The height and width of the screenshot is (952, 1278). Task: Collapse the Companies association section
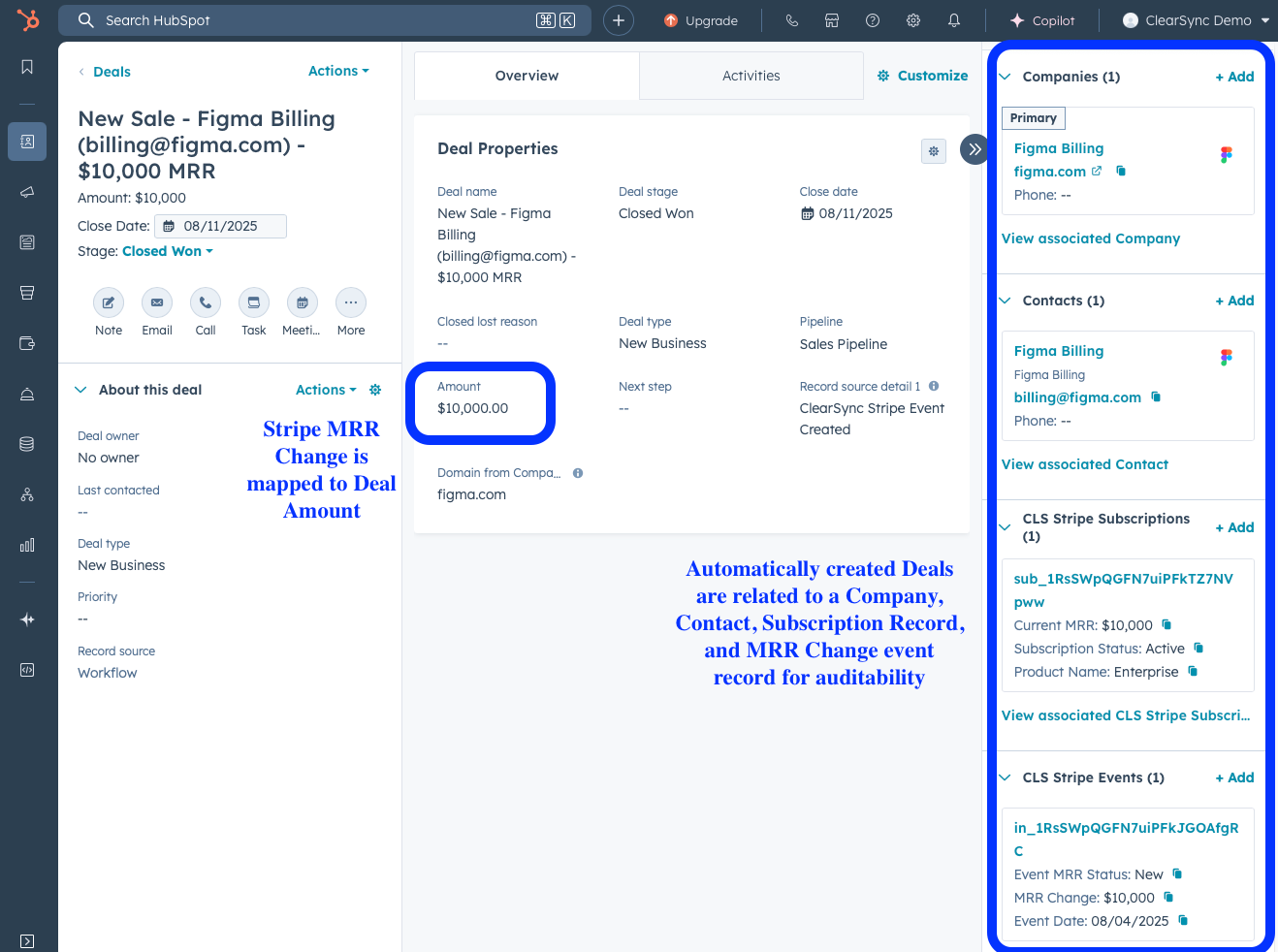1006,77
